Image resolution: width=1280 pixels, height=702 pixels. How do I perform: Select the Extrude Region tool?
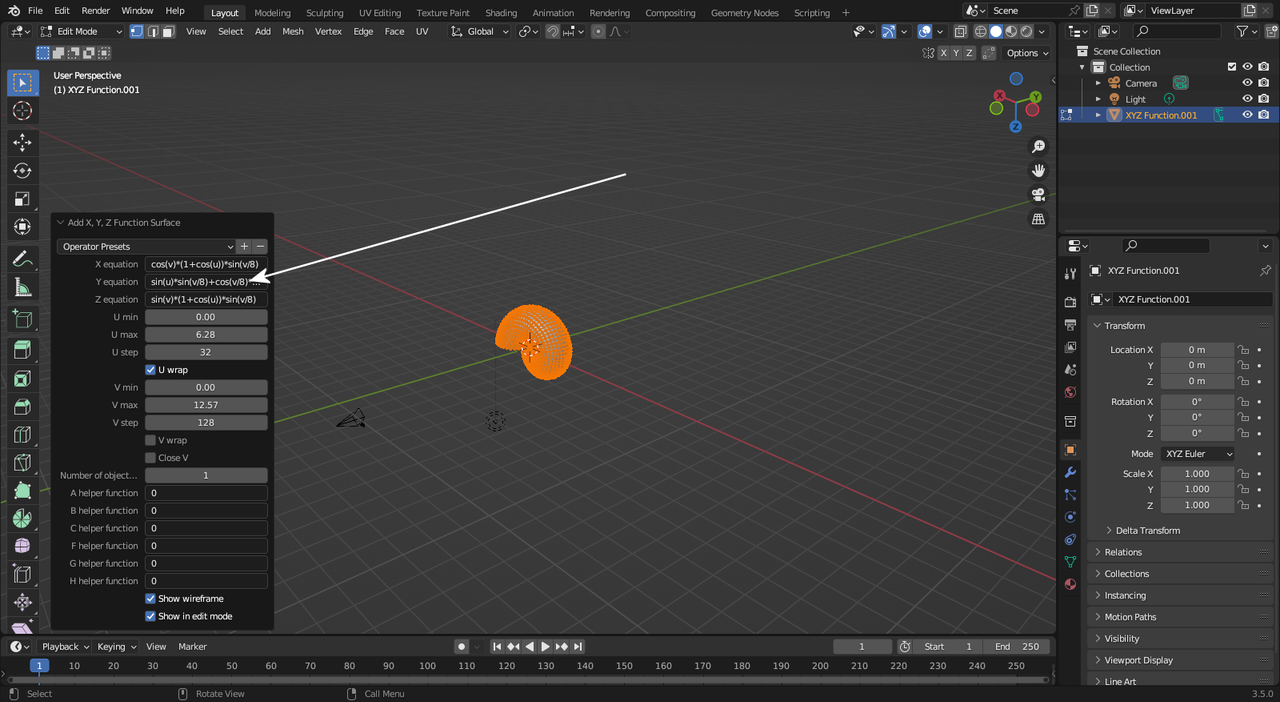tap(22, 350)
